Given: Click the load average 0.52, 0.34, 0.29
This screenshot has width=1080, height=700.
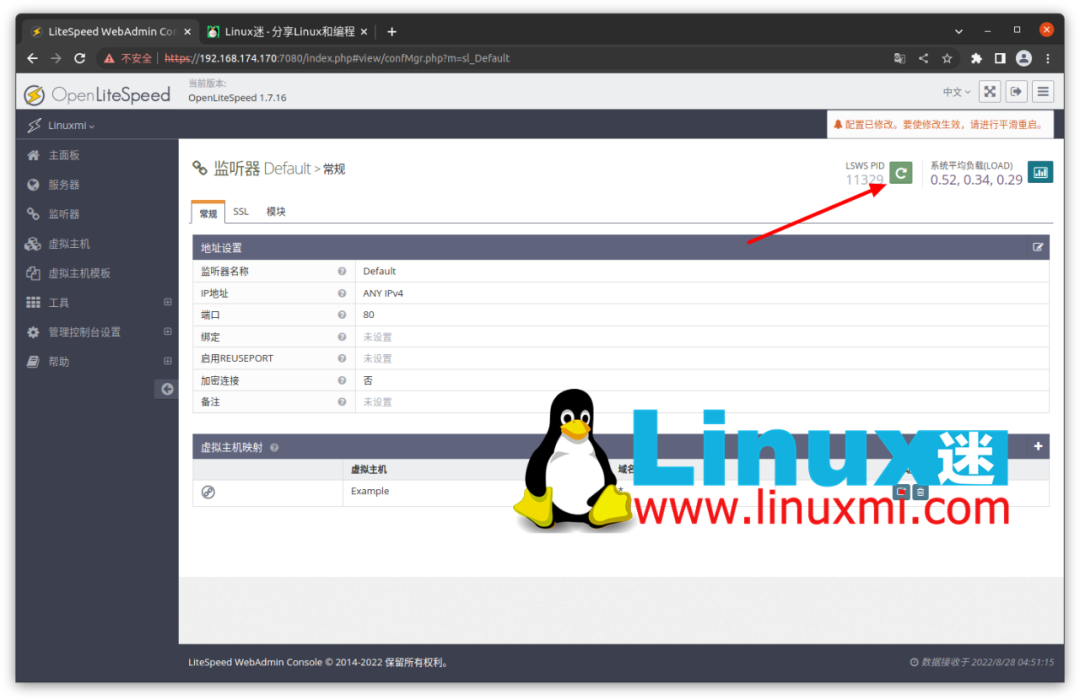Looking at the screenshot, I should tap(976, 180).
